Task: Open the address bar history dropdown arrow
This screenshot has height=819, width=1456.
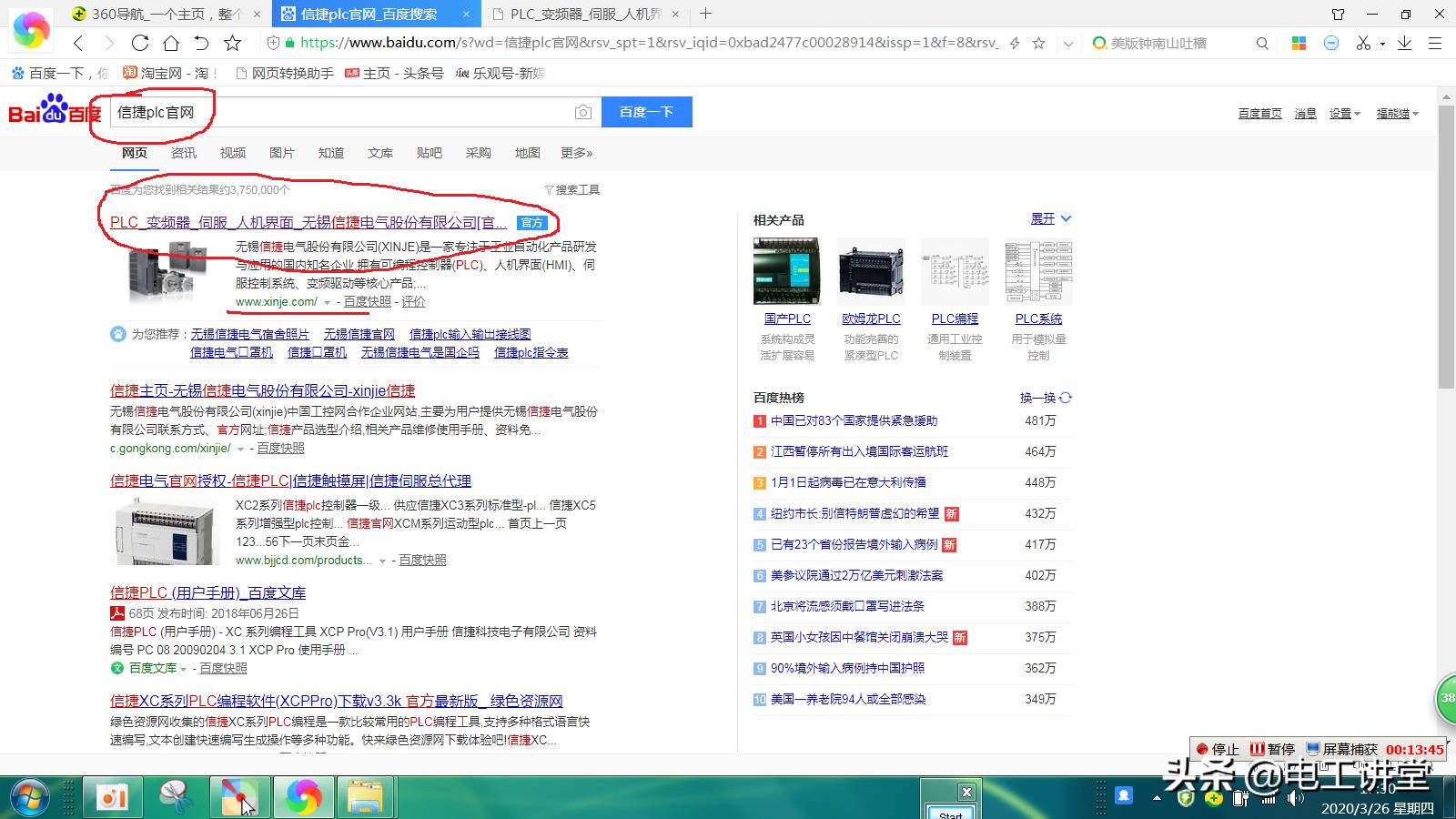Action: (x=1068, y=43)
